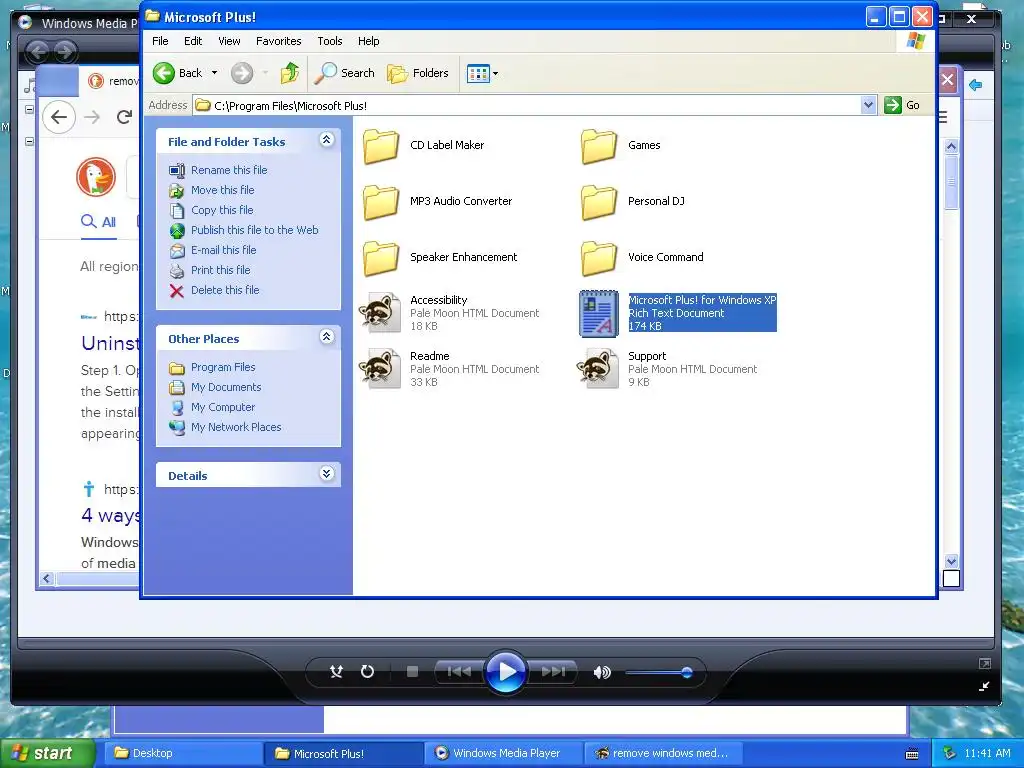1024x768 pixels.
Task: Select the CD Label Maker folder icon
Action: 381,146
